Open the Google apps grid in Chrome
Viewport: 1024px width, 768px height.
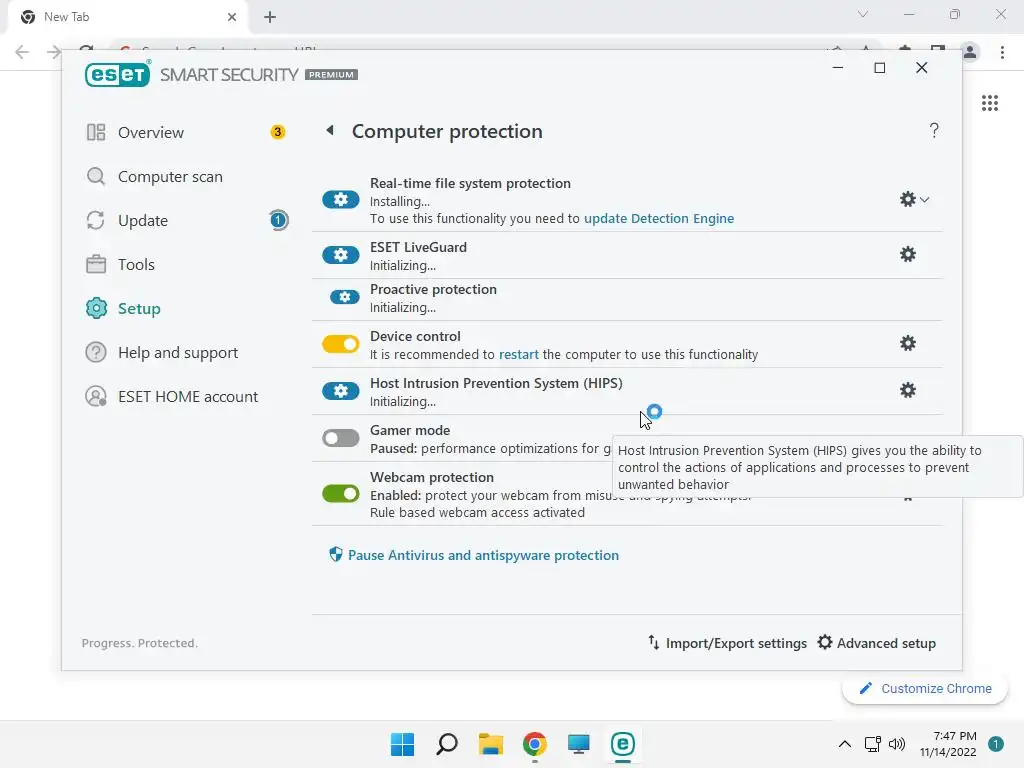tap(989, 103)
